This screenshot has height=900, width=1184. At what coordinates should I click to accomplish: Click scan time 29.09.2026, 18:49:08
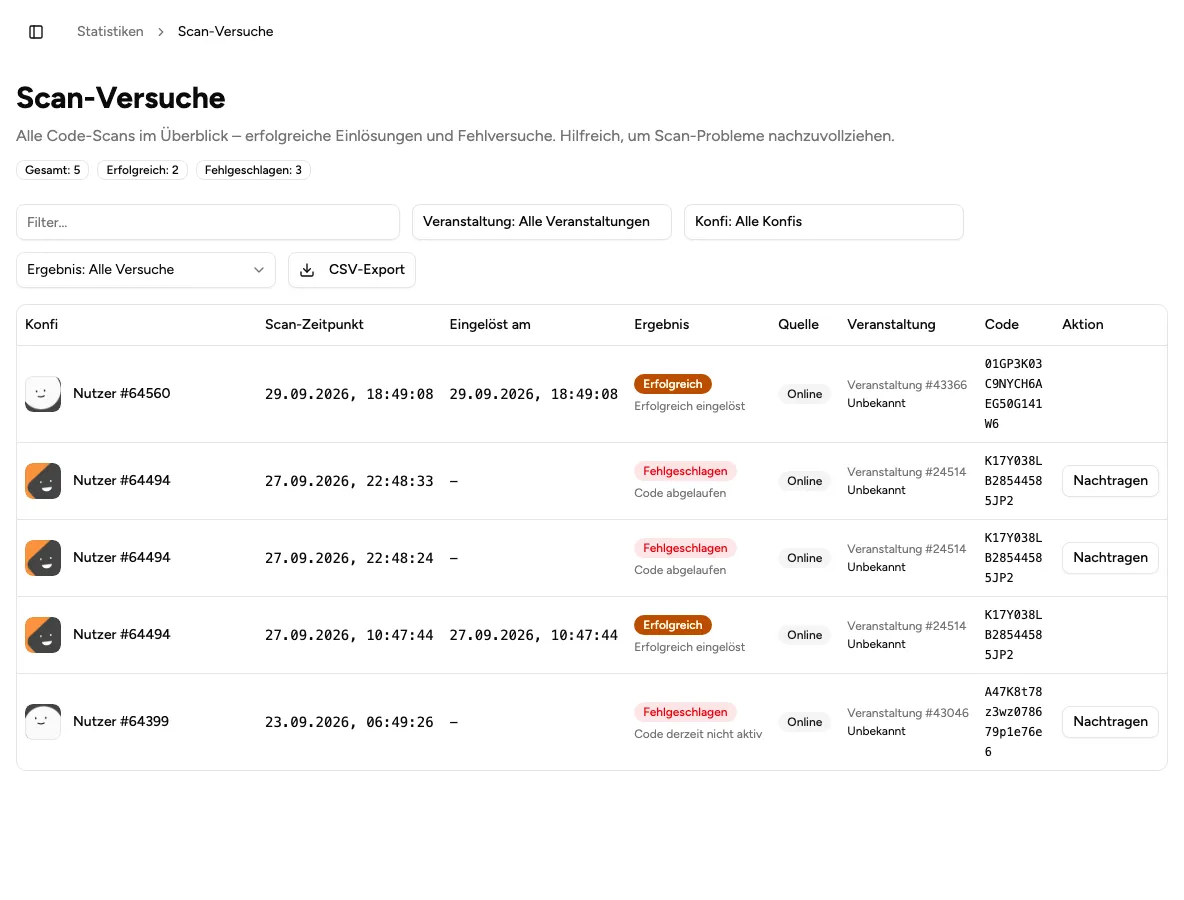[x=349, y=394]
